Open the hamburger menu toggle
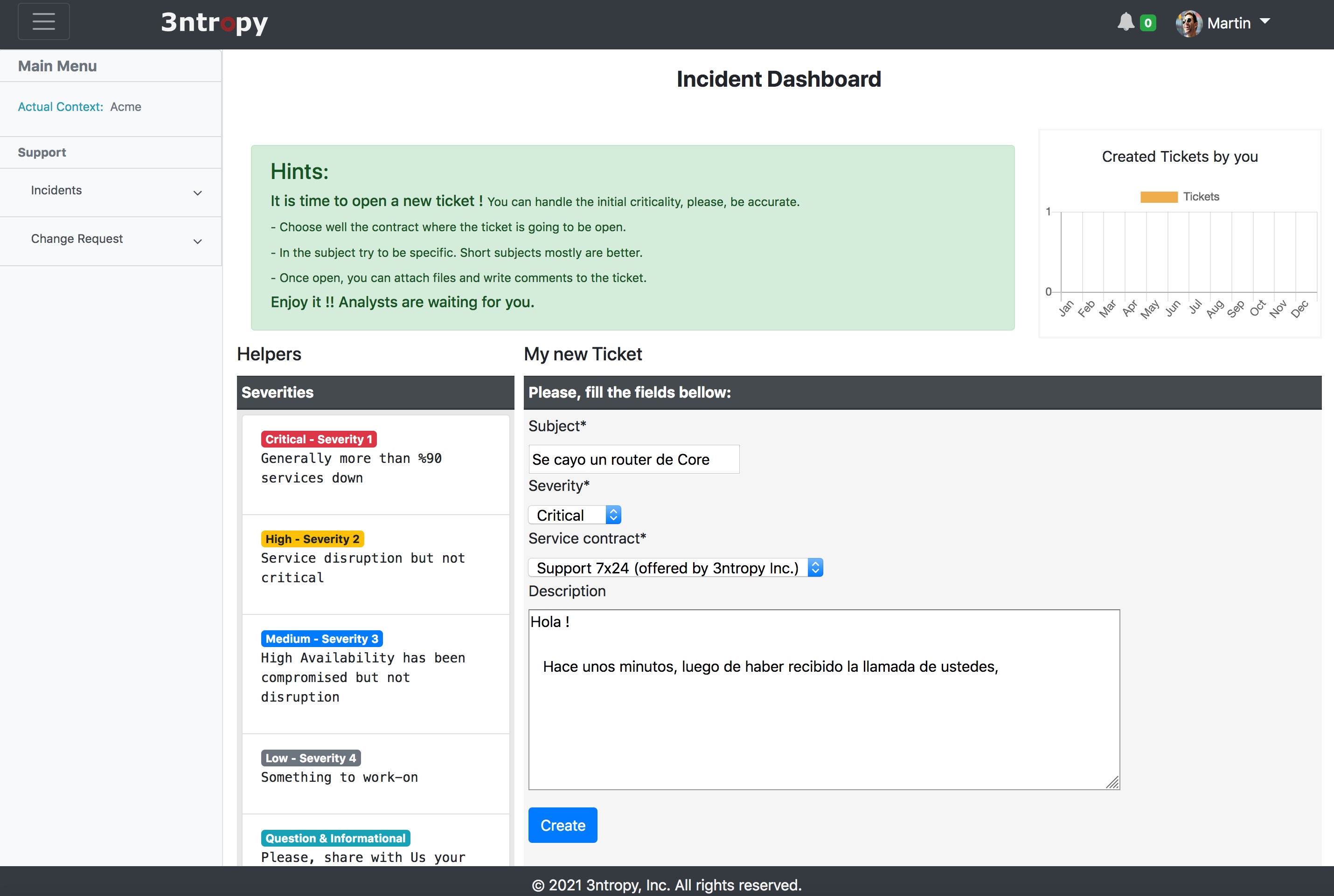This screenshot has height=896, width=1334. [43, 22]
